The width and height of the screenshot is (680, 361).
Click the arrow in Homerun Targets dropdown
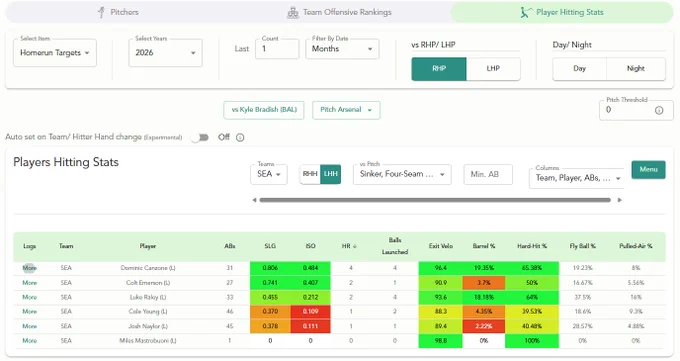[x=87, y=53]
